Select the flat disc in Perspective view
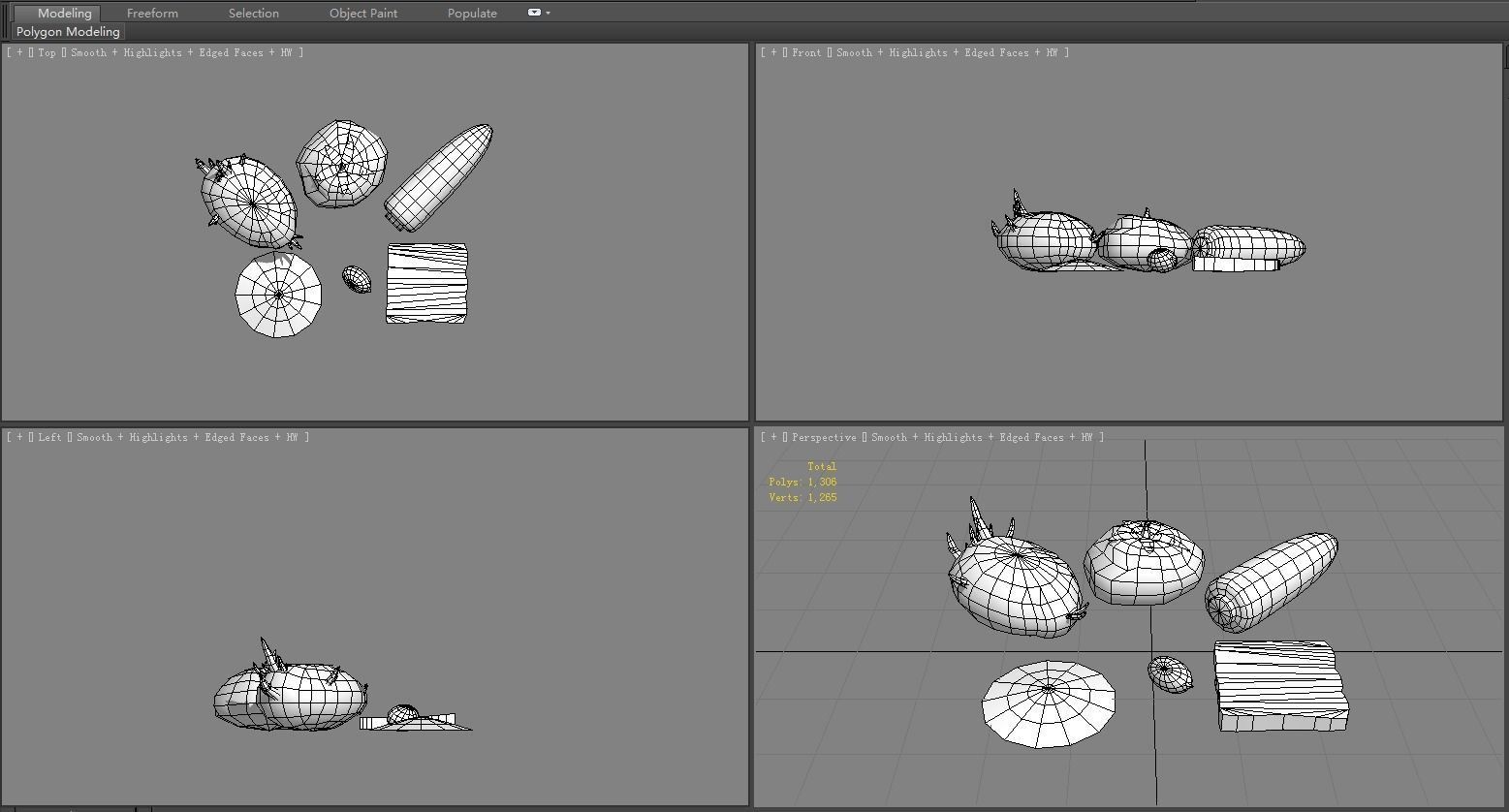The height and width of the screenshot is (812, 1509). pos(1049,703)
